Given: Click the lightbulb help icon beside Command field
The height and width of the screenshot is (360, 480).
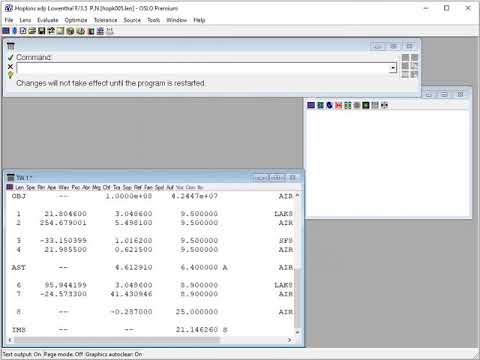Looking at the screenshot, I should [10, 75].
